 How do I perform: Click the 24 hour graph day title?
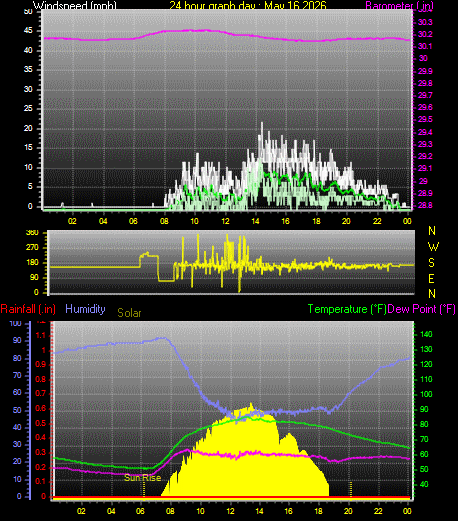[x=248, y=5]
